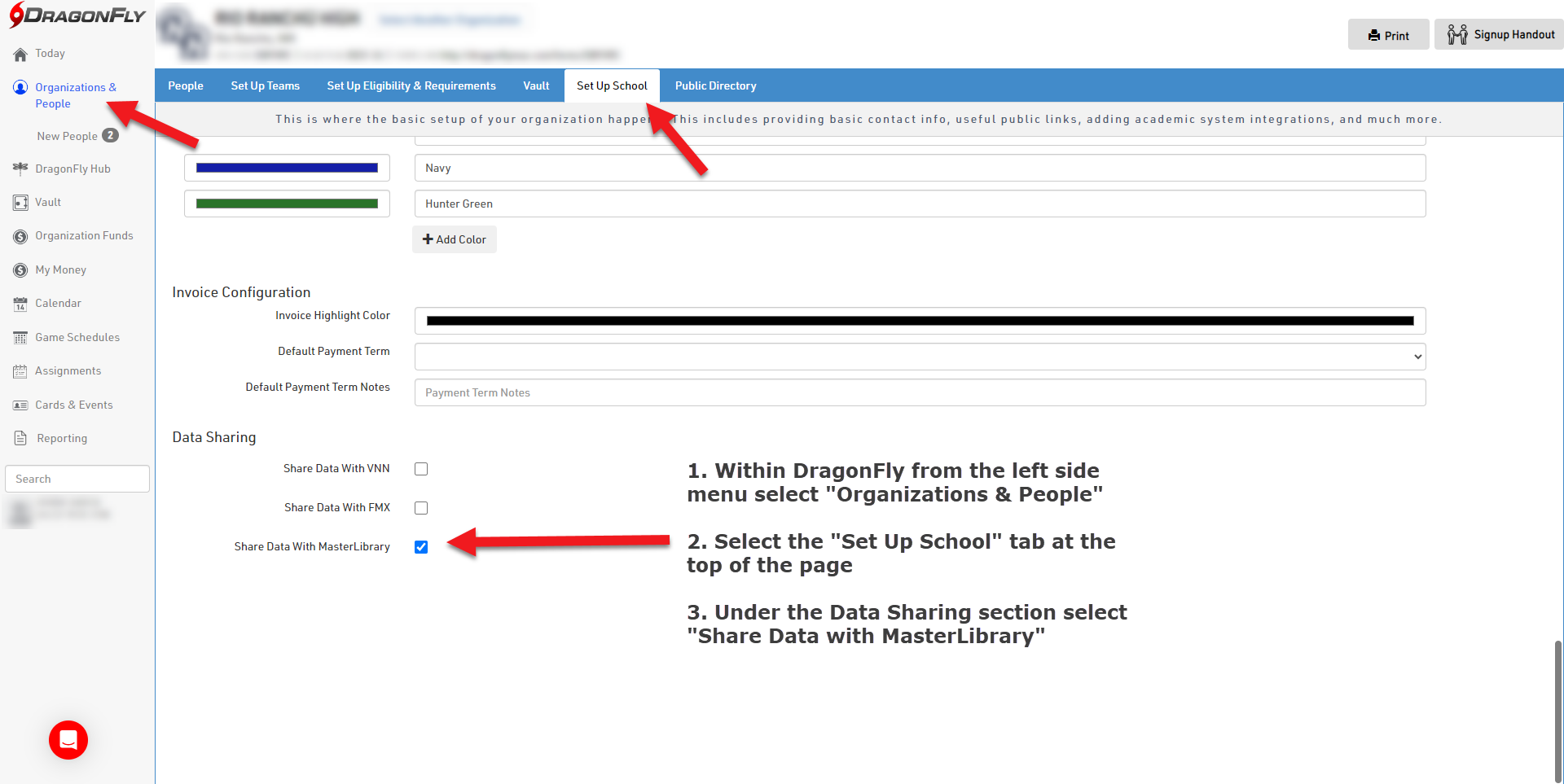Click the Add Color button

click(x=454, y=239)
